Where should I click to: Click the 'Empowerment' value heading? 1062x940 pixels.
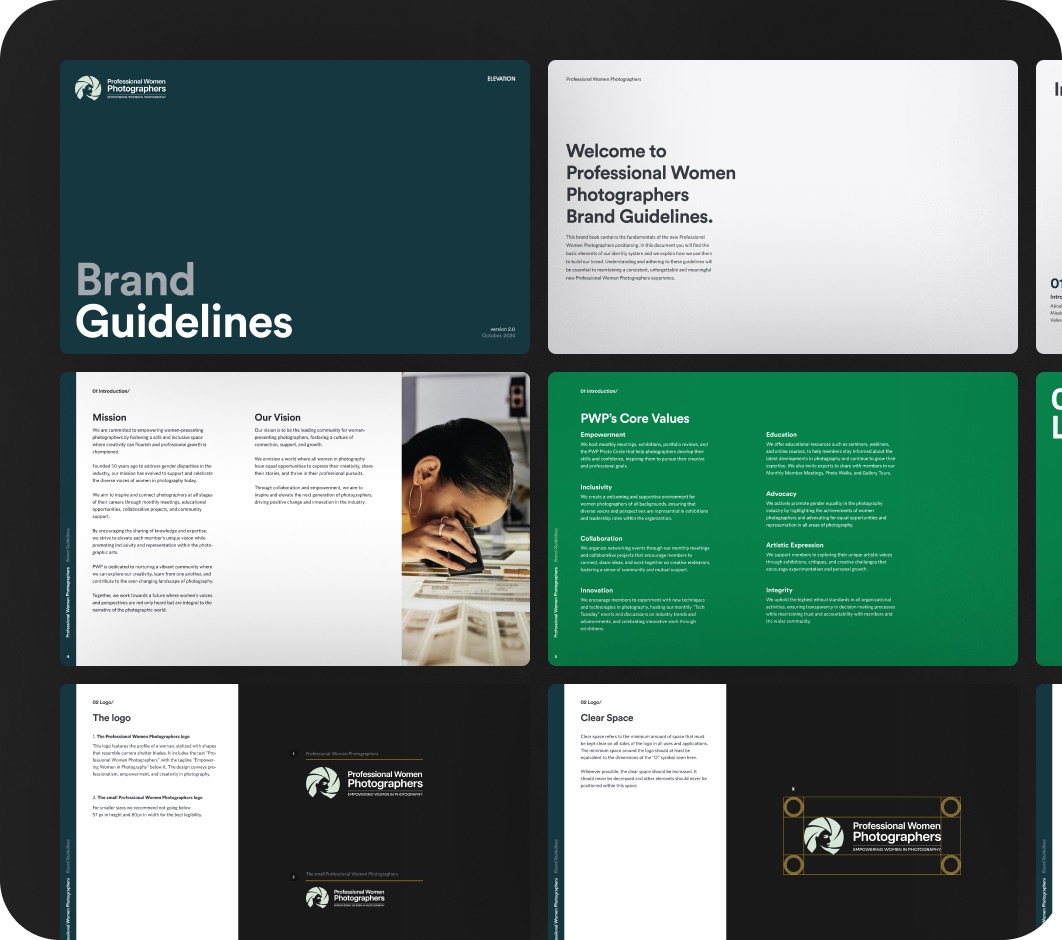coord(603,435)
